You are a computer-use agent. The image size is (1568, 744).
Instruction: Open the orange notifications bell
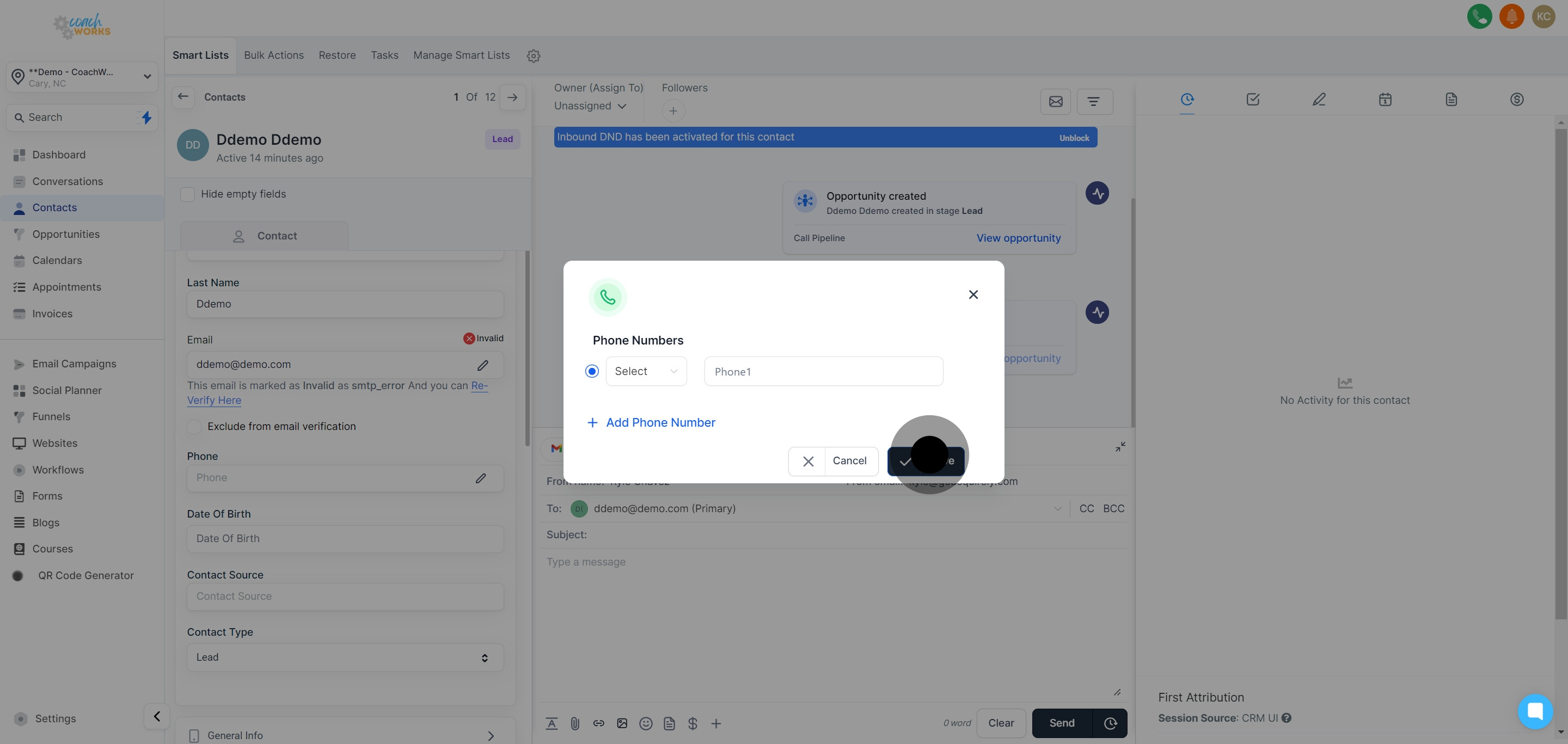coord(1511,16)
